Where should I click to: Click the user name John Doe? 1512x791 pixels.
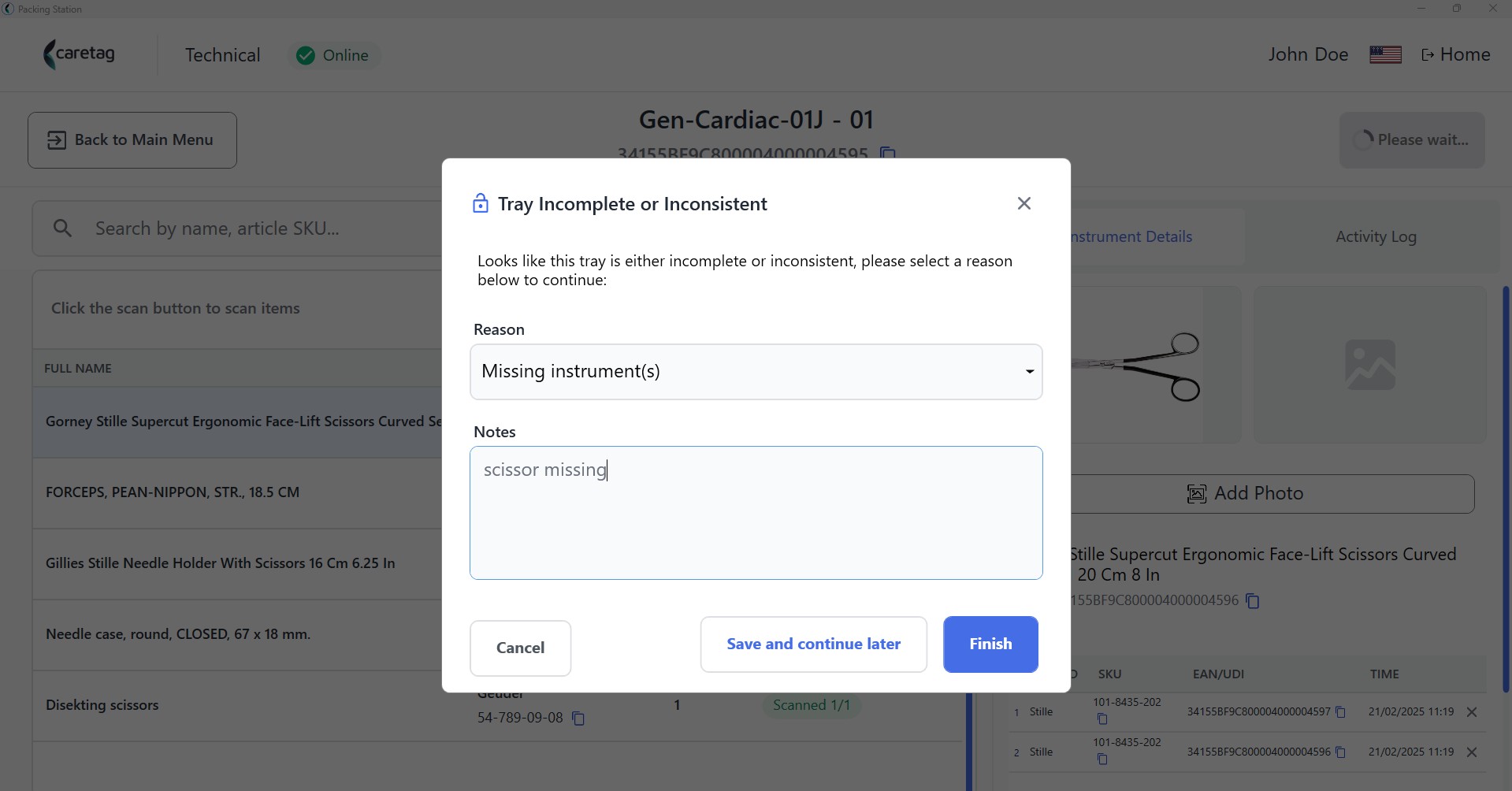tap(1308, 54)
